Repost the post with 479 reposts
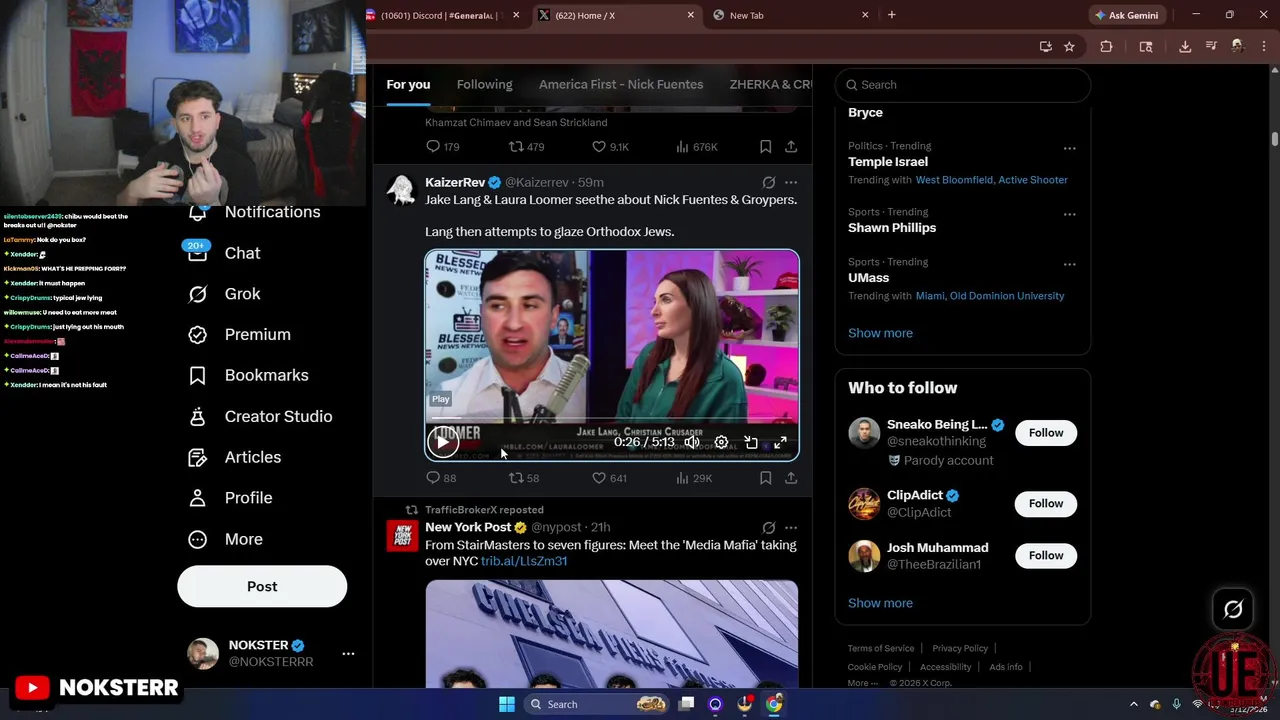This screenshot has width=1280, height=720. pyautogui.click(x=526, y=146)
